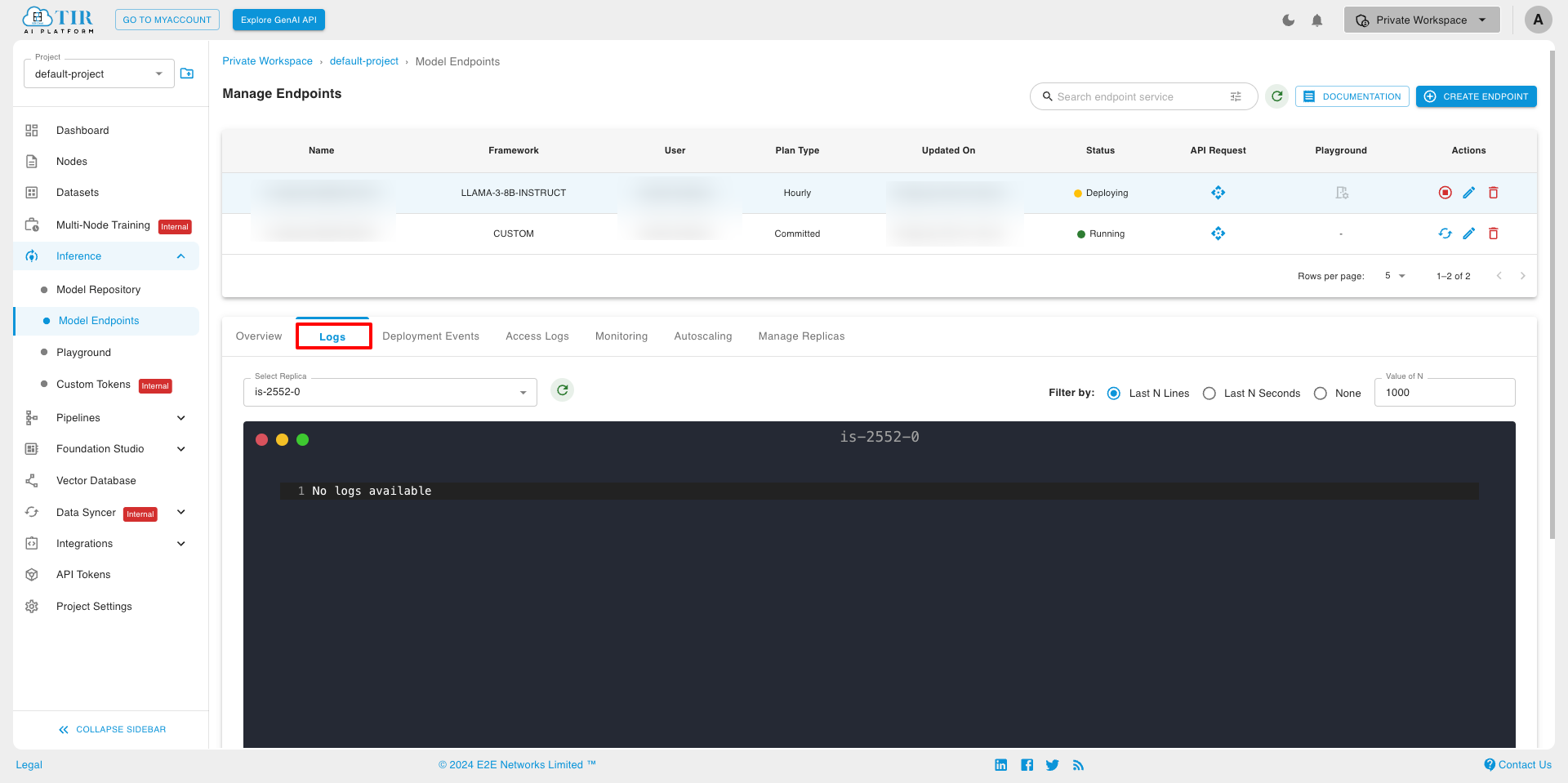Refresh replica logs icon
1568x783 pixels.
[562, 390]
